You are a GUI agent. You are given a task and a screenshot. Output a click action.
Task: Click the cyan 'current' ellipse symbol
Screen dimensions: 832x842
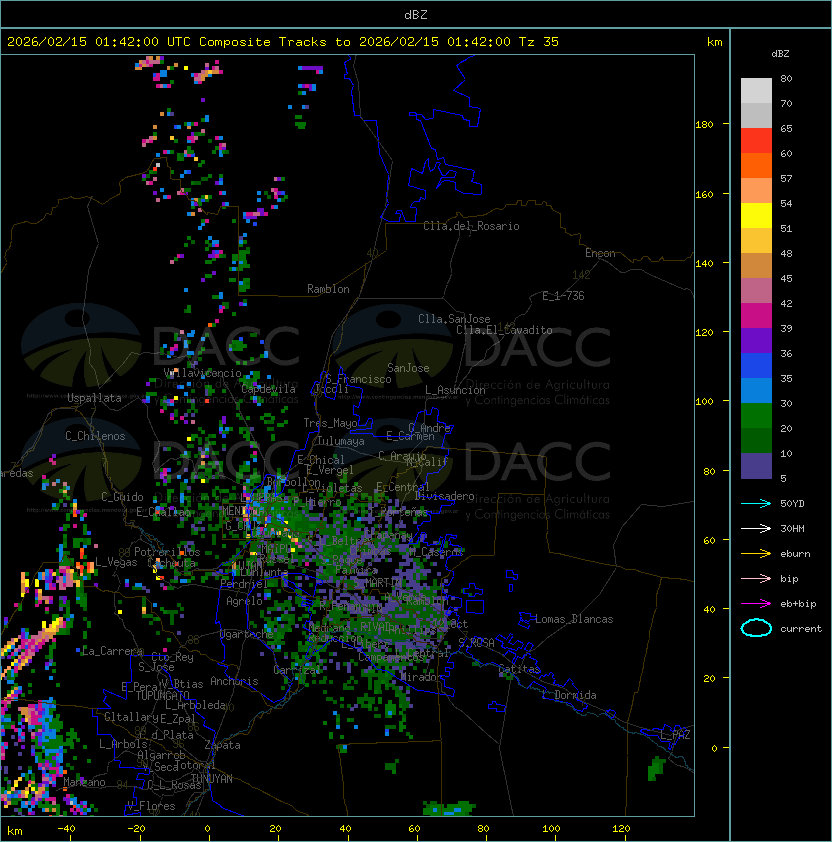coord(756,628)
